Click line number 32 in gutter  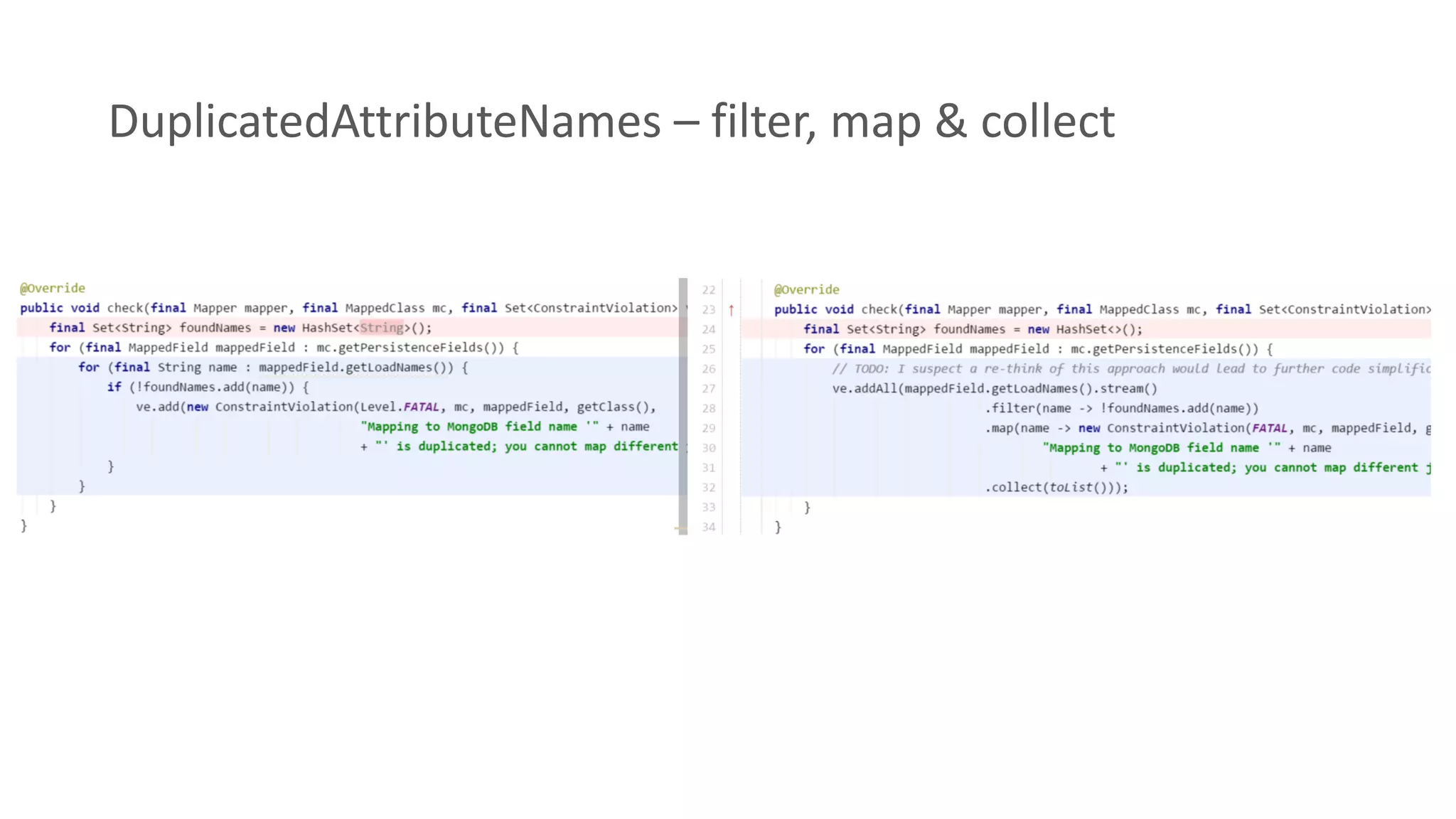[x=709, y=488]
